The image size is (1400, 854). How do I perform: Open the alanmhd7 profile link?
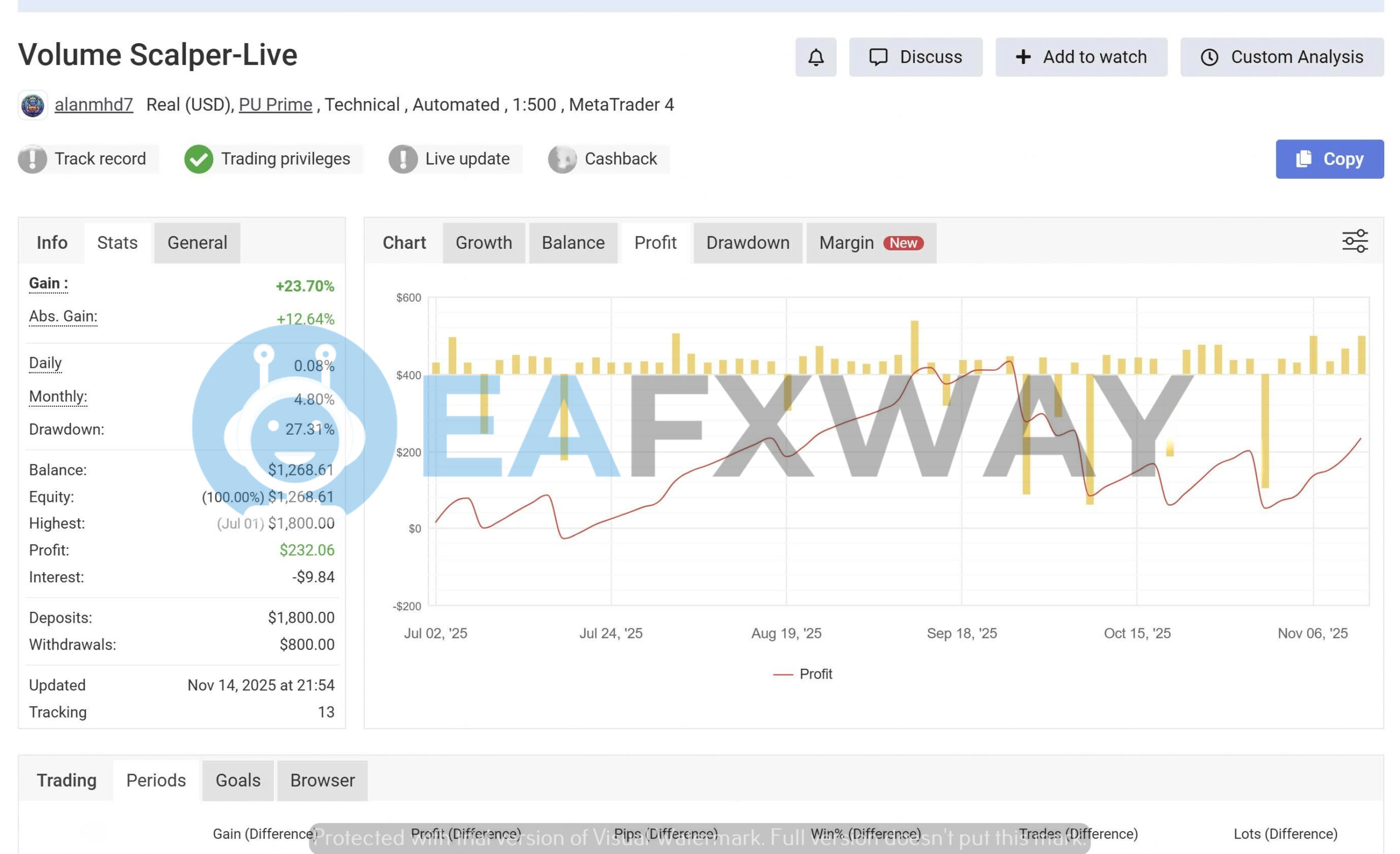click(94, 105)
